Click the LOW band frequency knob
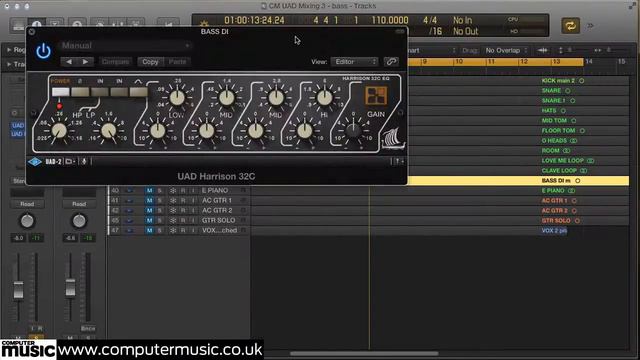Screen dimensions: 640x360 click(x=177, y=98)
